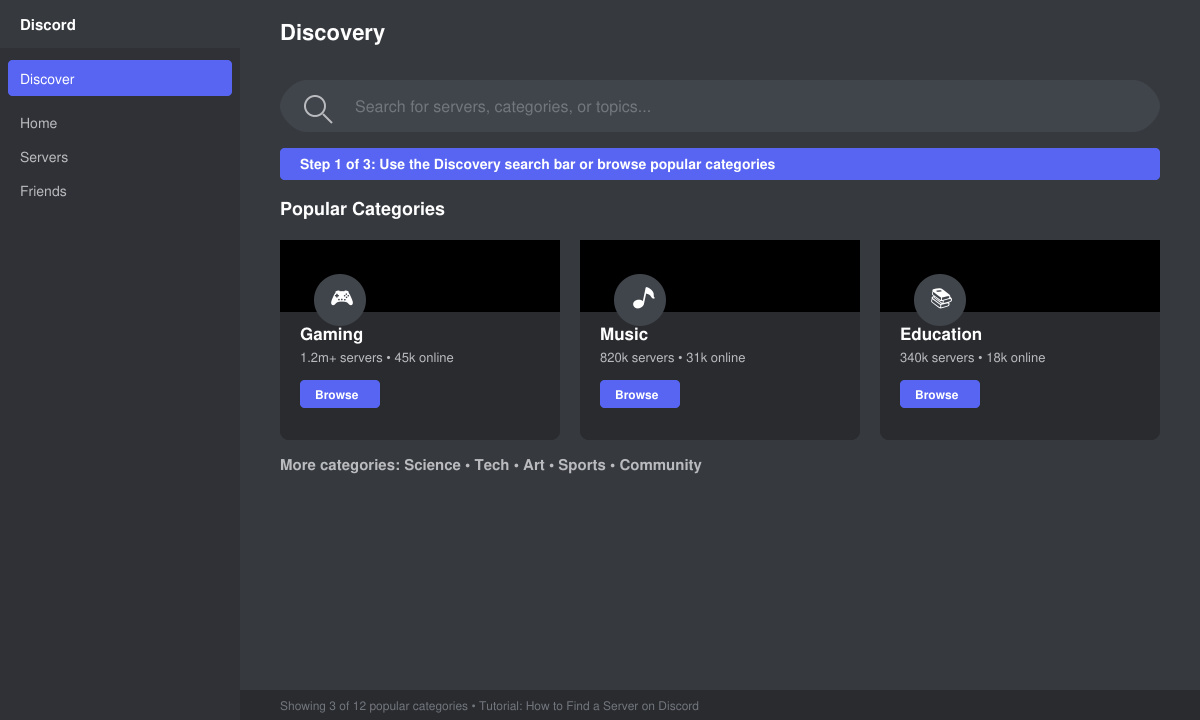1200x720 pixels.
Task: Select the Sports category link
Action: point(582,465)
